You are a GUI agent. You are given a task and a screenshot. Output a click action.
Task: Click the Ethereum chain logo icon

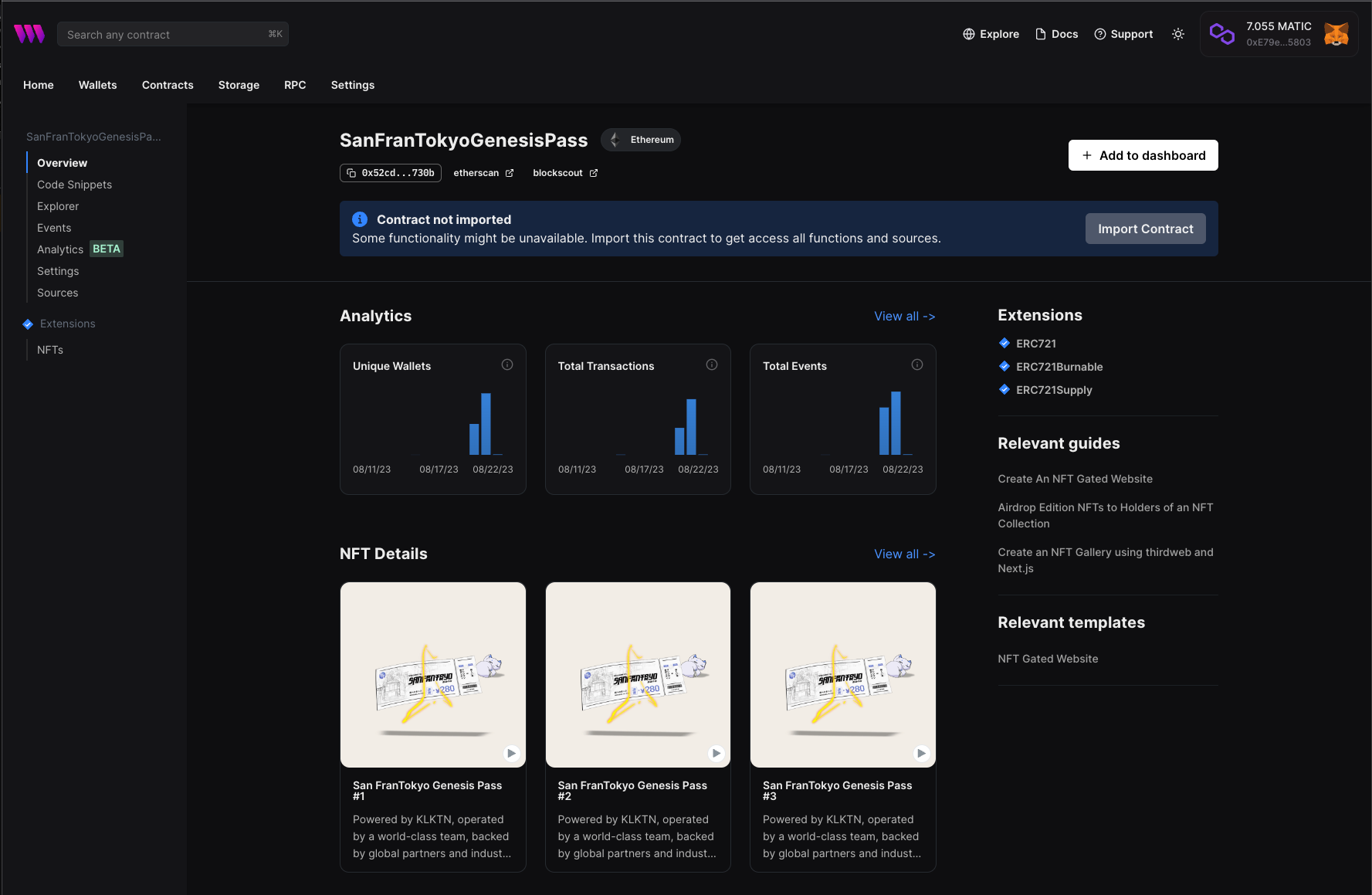[x=615, y=140]
